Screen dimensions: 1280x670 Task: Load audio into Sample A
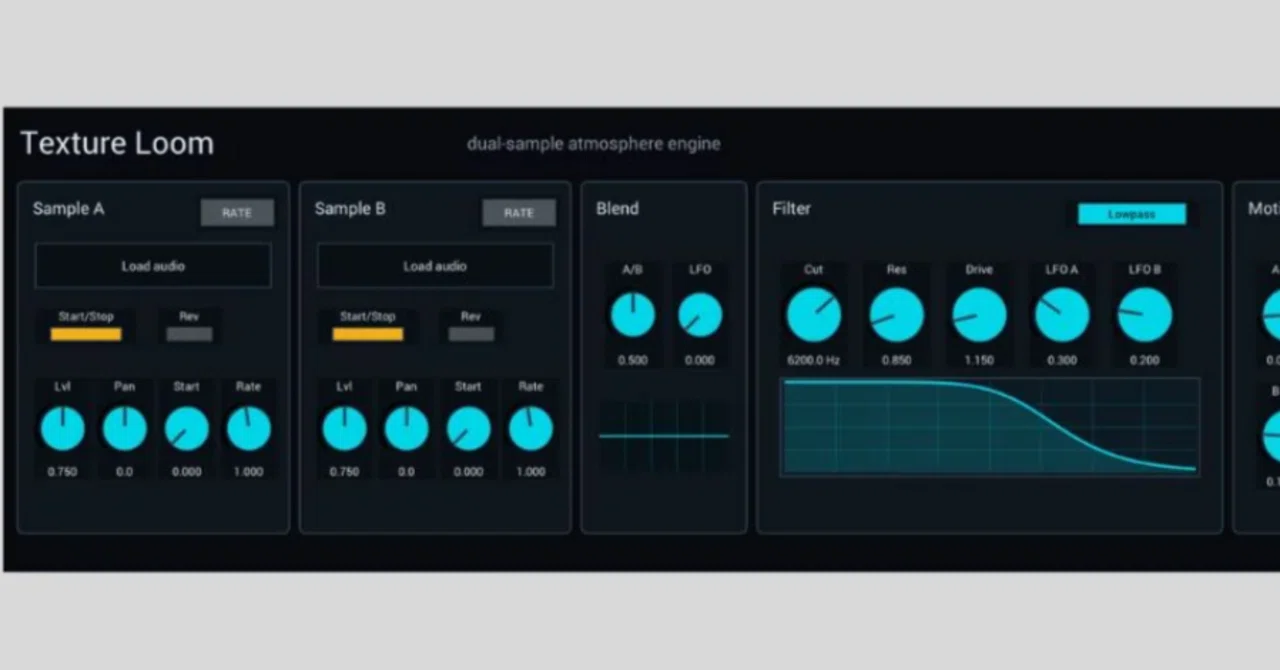pos(153,266)
